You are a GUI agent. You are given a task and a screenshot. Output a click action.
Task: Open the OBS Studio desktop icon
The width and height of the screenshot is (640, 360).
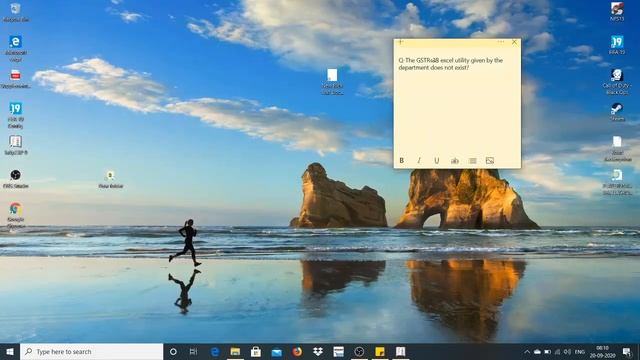tap(16, 179)
